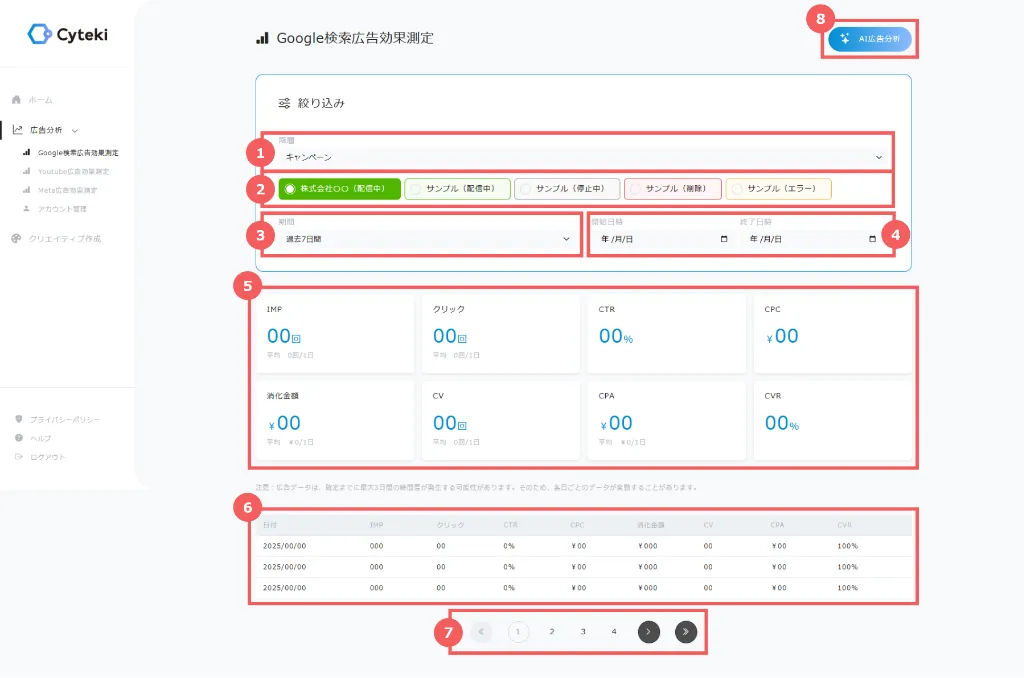
Task: Click the ログアウト exit icon
Action: click(18, 457)
